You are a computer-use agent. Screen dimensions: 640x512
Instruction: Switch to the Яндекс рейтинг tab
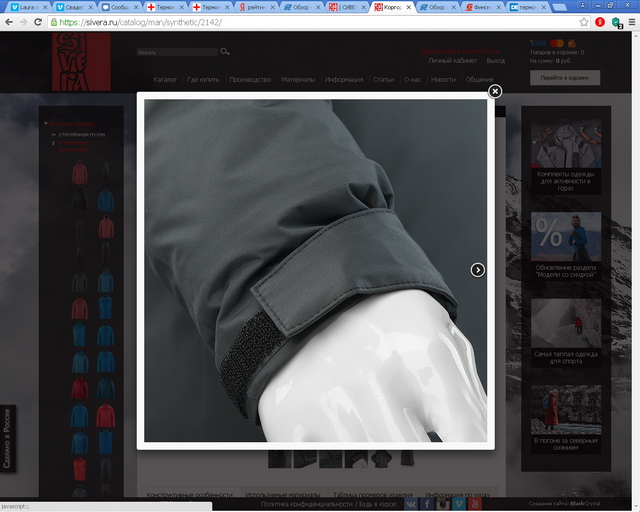click(257, 7)
